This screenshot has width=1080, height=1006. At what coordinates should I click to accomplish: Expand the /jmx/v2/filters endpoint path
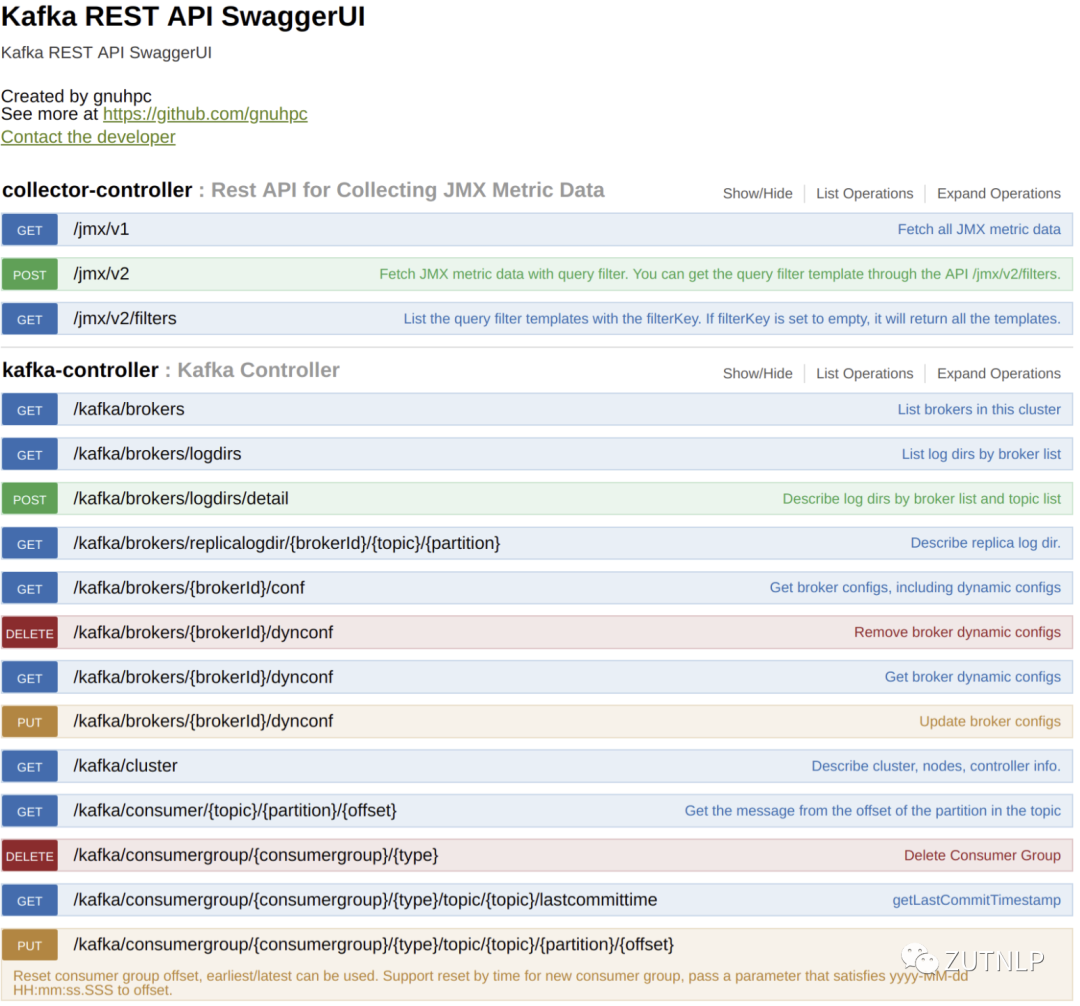point(125,318)
